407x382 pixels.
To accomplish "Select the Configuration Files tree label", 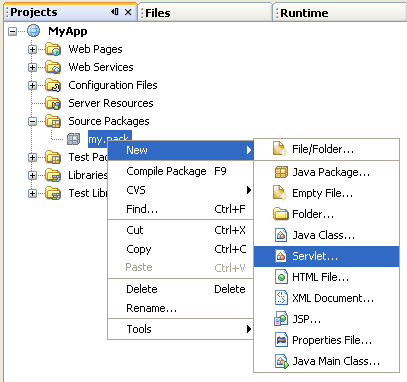I will 113,85.
